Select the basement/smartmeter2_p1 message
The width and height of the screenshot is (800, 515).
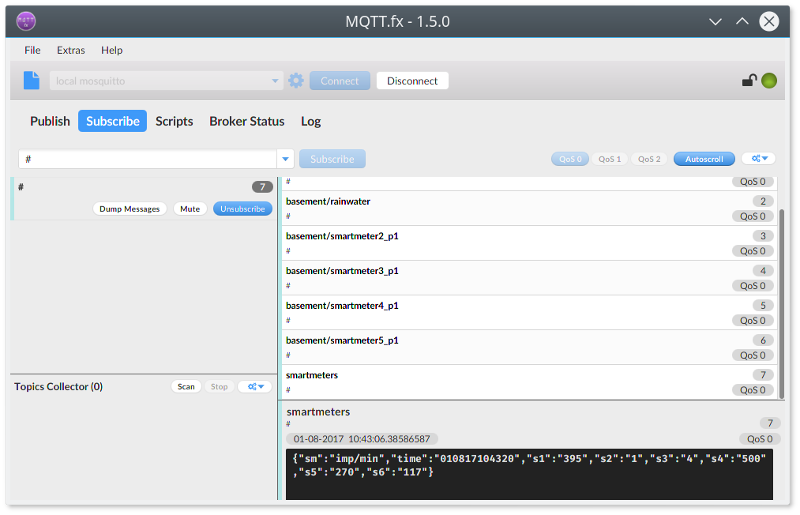click(529, 243)
